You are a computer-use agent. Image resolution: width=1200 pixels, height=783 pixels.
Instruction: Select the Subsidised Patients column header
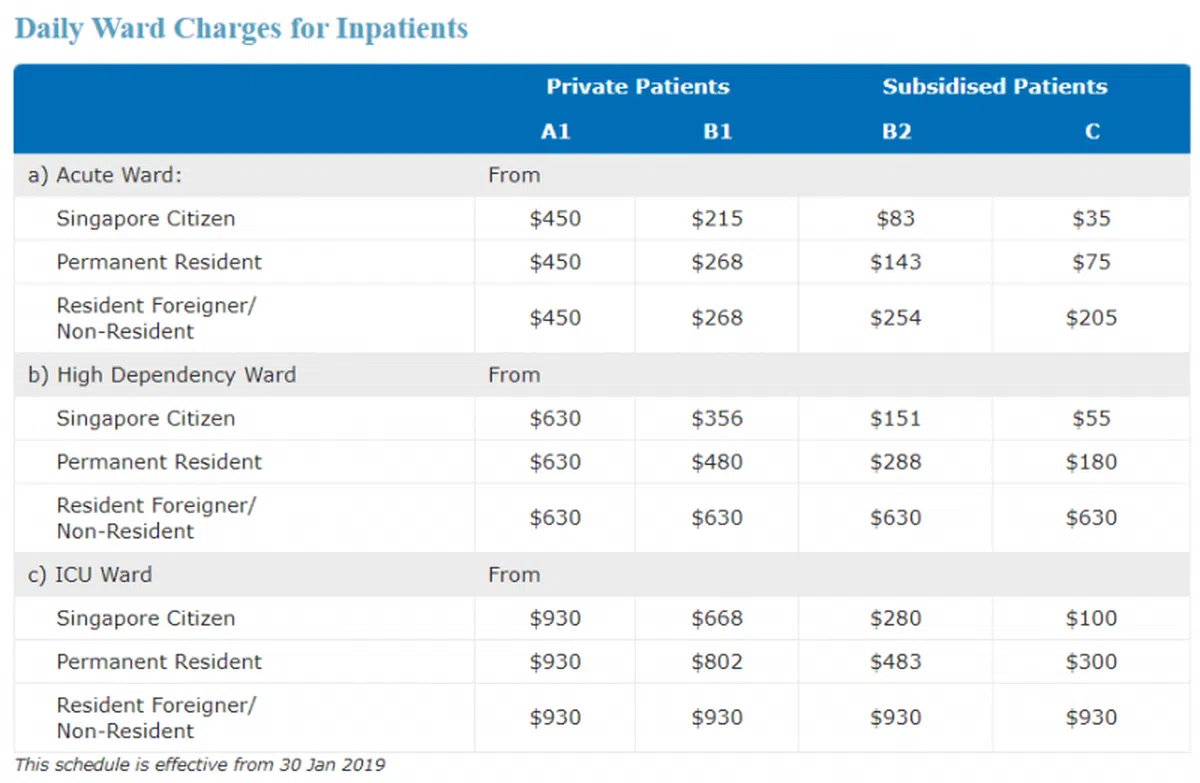coord(994,87)
